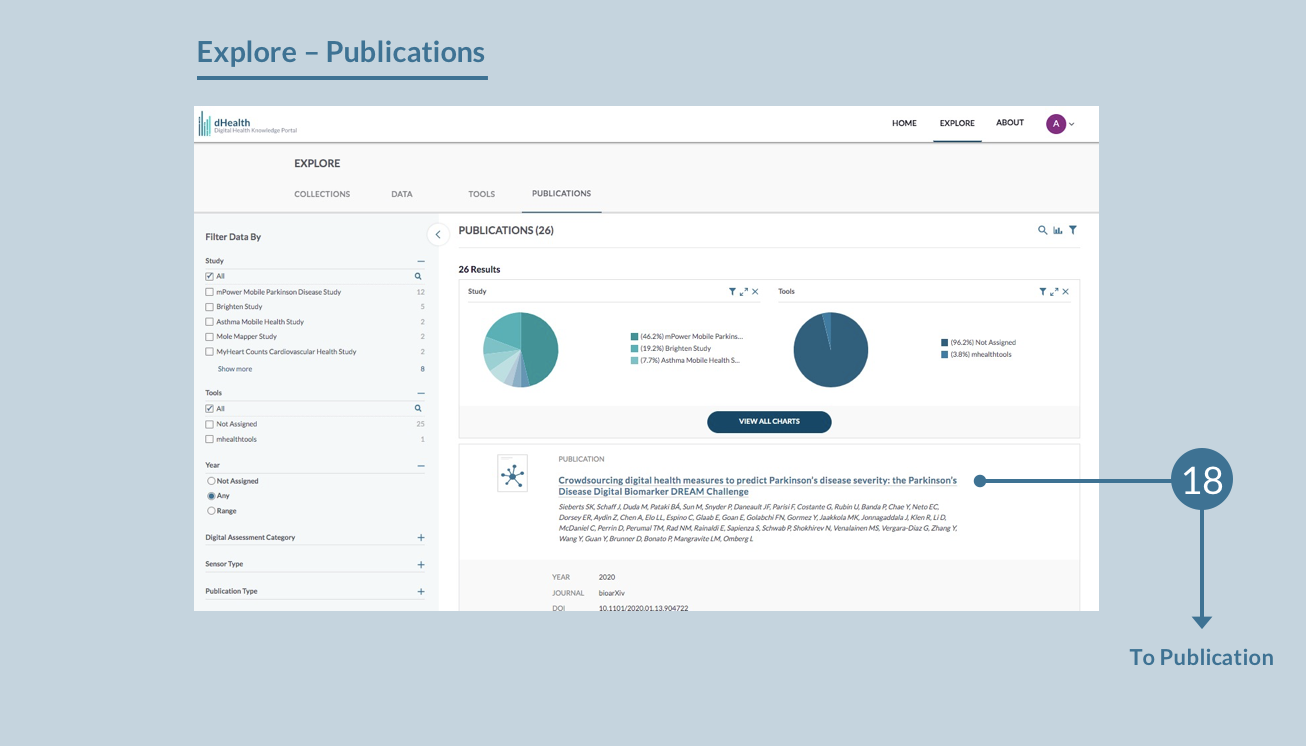Collapse the Tools filter section
The width and height of the screenshot is (1313, 746).
(x=421, y=394)
